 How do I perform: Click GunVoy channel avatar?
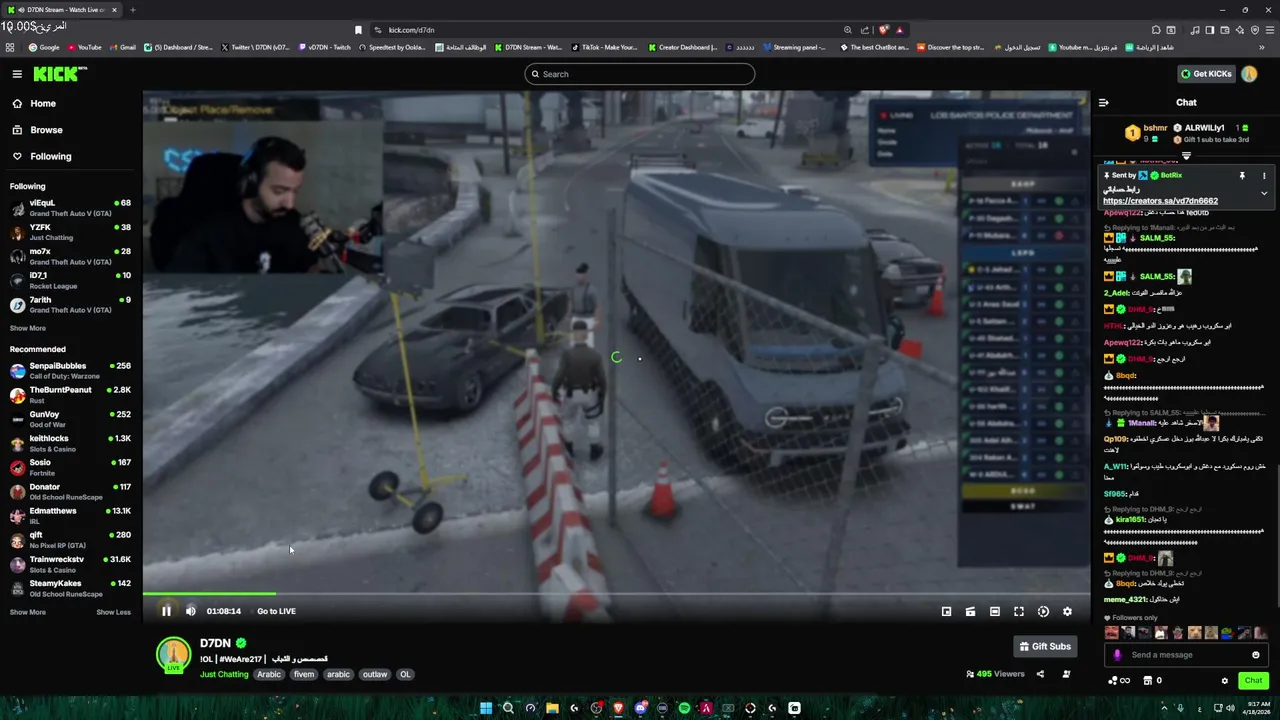click(17, 419)
